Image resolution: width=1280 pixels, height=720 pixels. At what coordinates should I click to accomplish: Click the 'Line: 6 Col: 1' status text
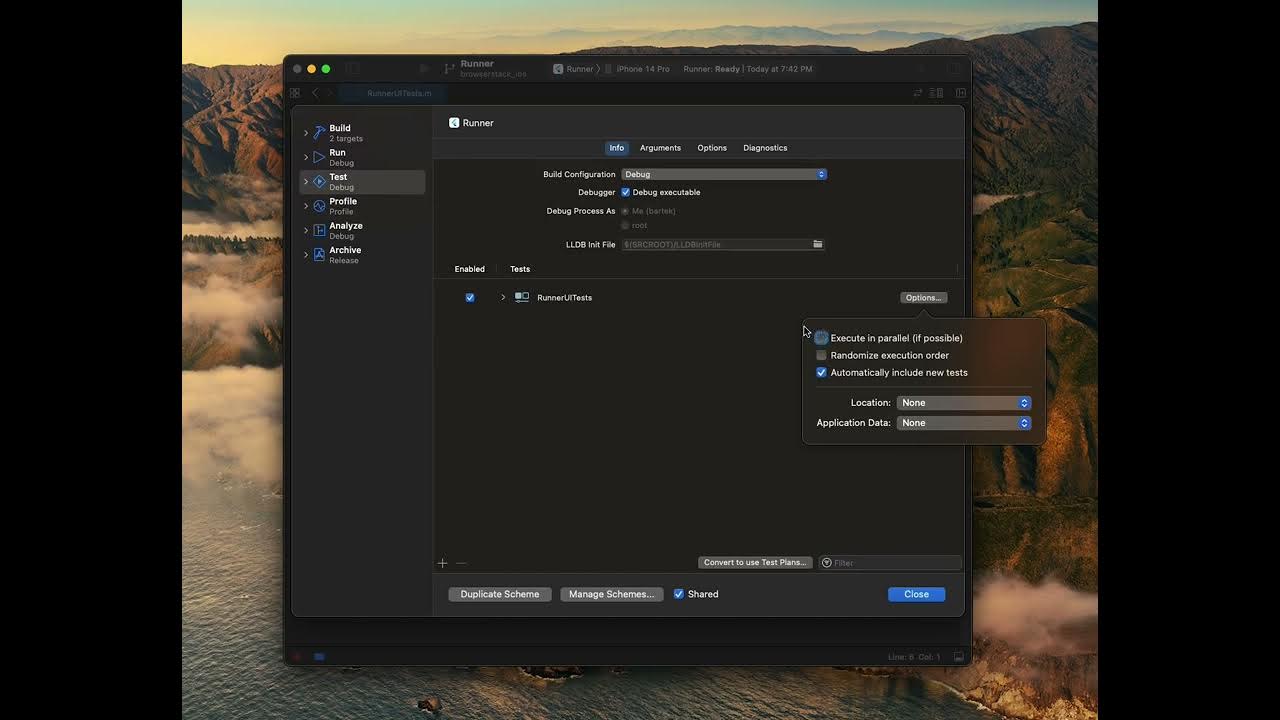point(914,657)
